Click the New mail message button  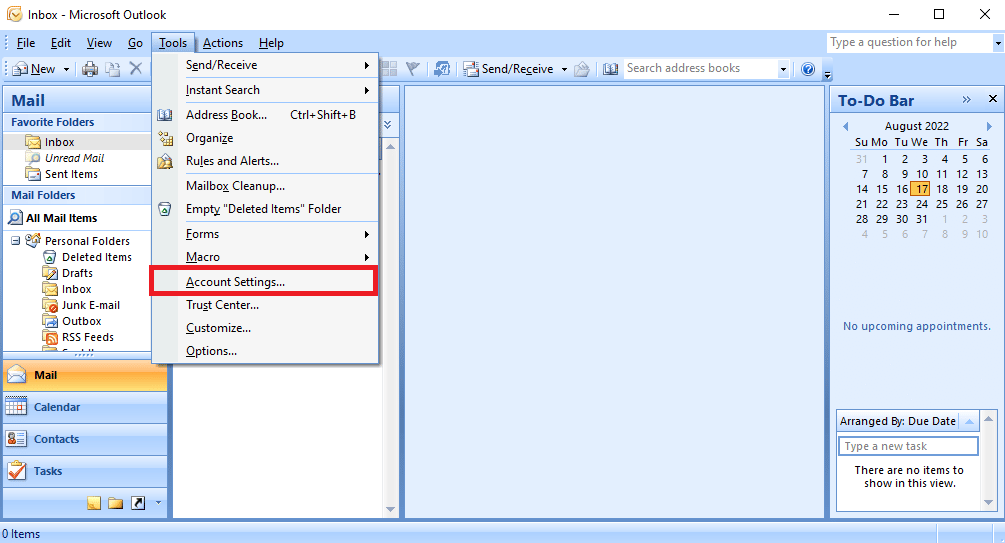34,69
